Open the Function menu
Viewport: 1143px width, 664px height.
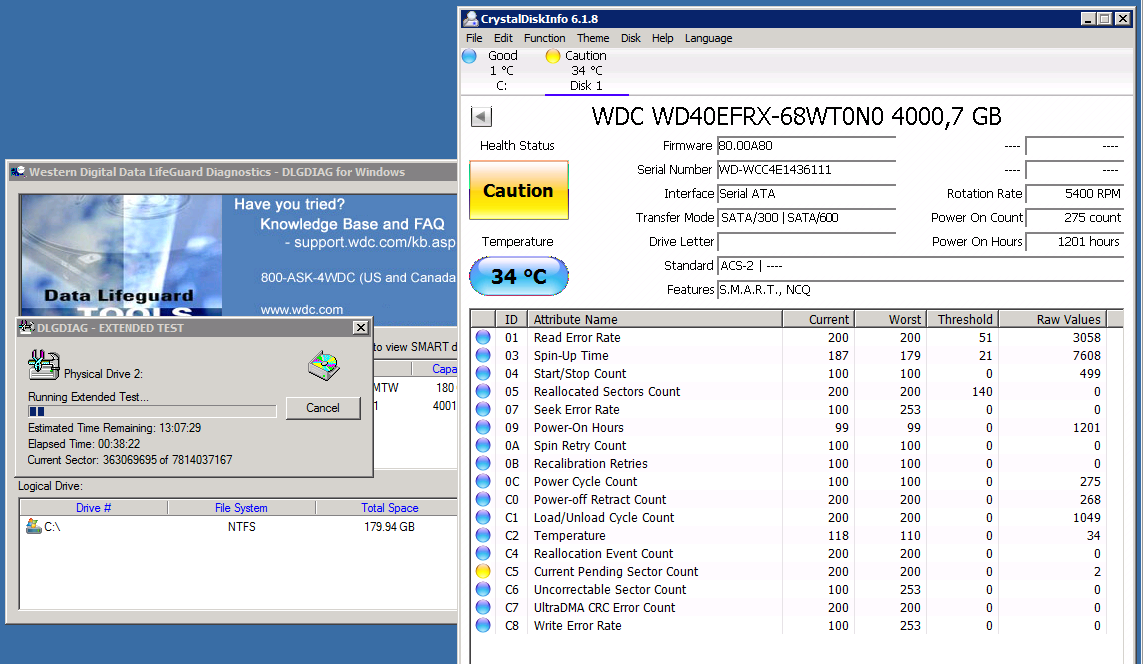(x=545, y=38)
